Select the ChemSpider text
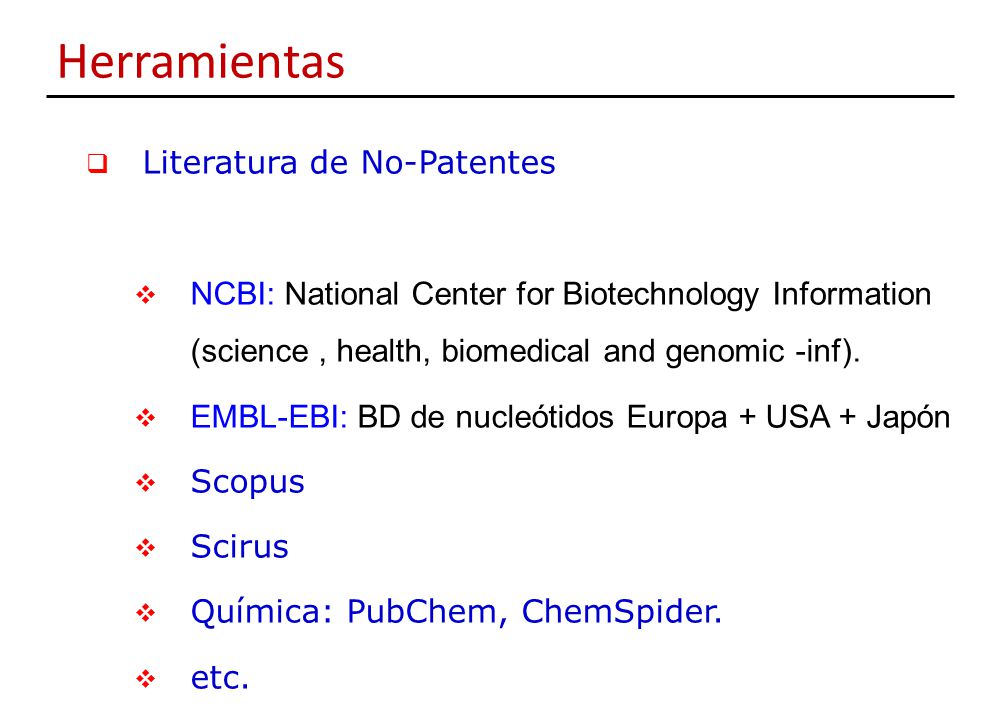 (622, 613)
